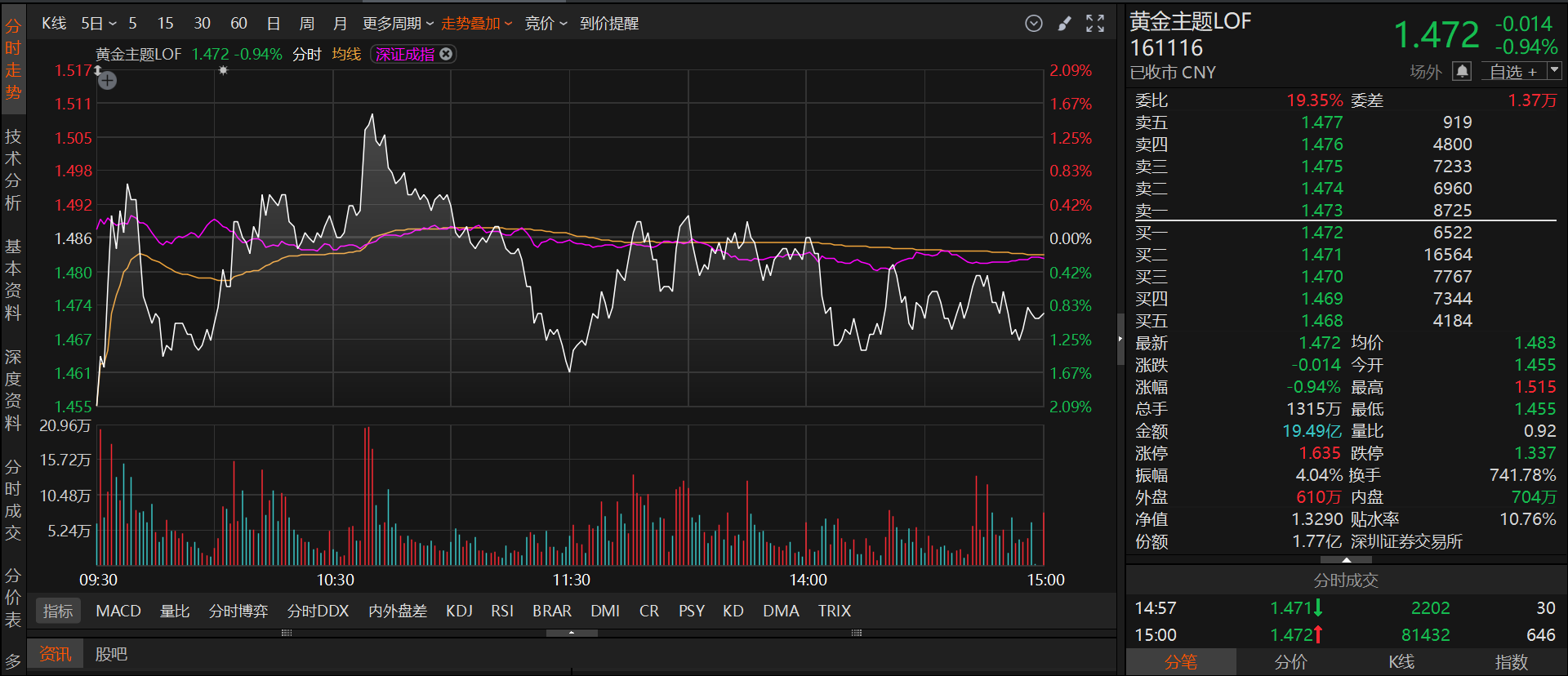Open the 更多周期 dropdown
The height and width of the screenshot is (676, 1568).
[398, 24]
